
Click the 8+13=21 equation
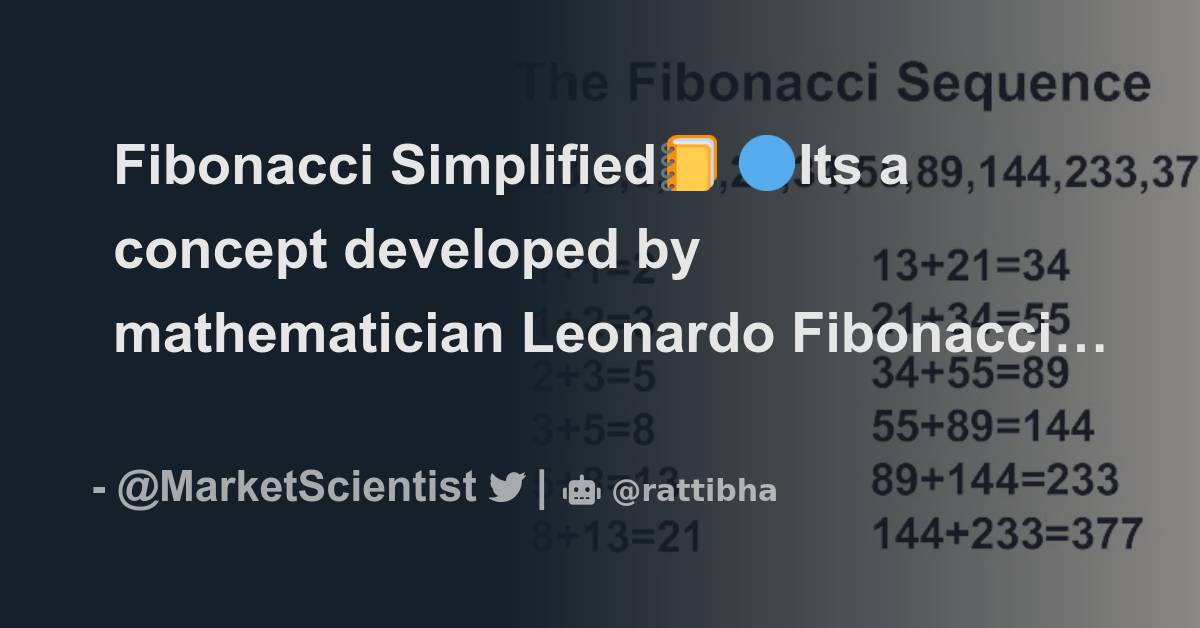pos(616,537)
